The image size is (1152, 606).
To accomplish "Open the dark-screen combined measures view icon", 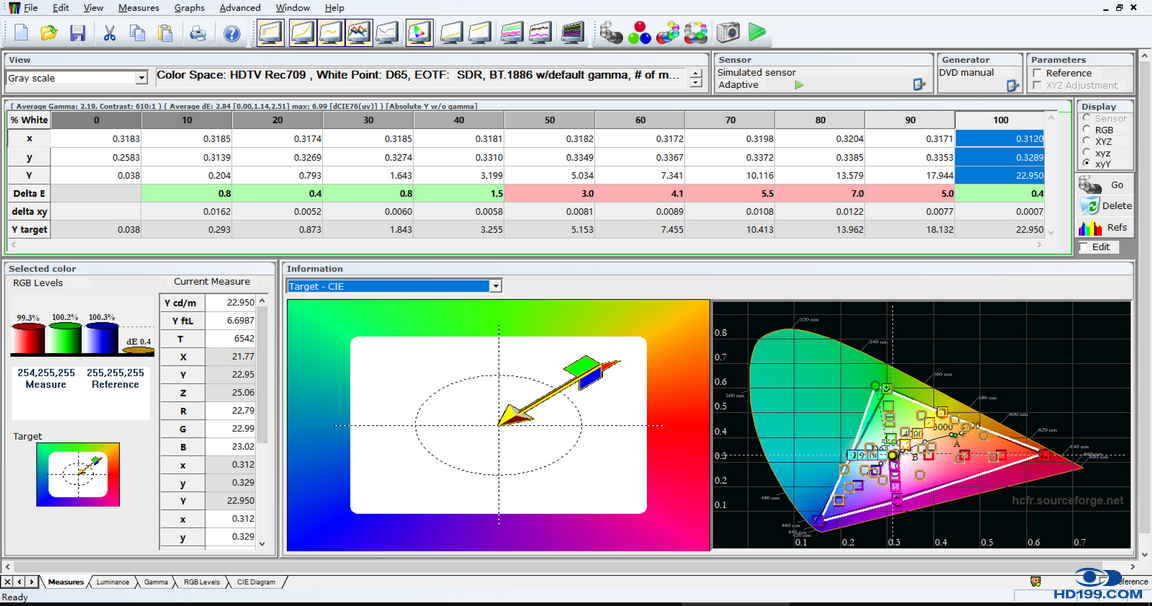I will tap(572, 32).
